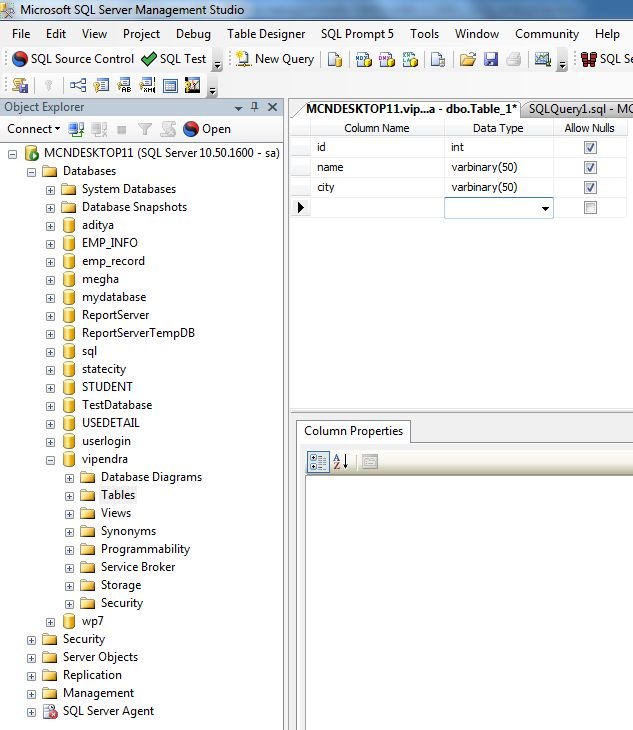Toggle Allow Nulls for id column
Screen dimensions: 633x730
point(590,148)
